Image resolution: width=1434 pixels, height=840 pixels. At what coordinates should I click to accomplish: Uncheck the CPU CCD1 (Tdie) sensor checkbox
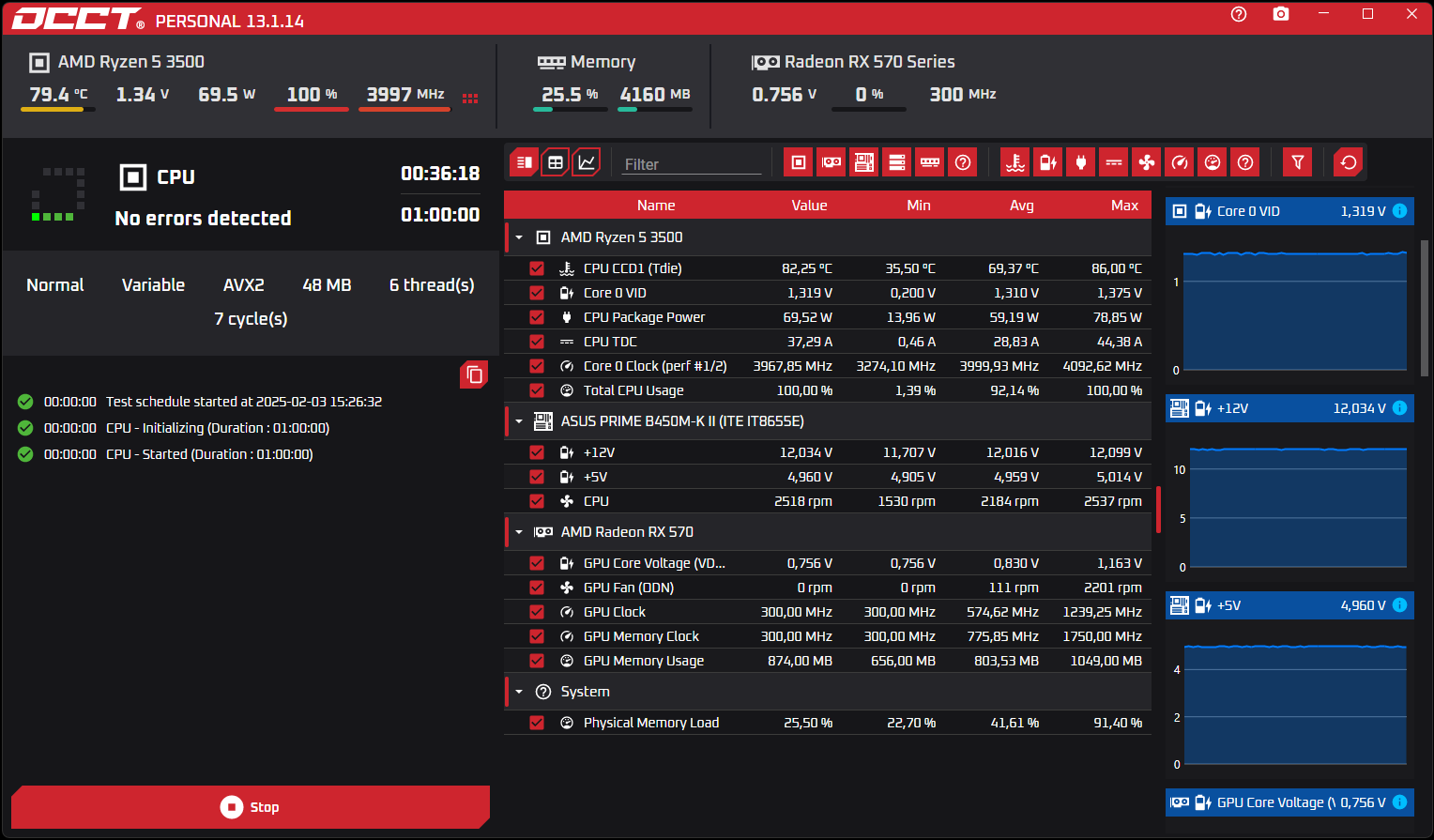point(537,268)
